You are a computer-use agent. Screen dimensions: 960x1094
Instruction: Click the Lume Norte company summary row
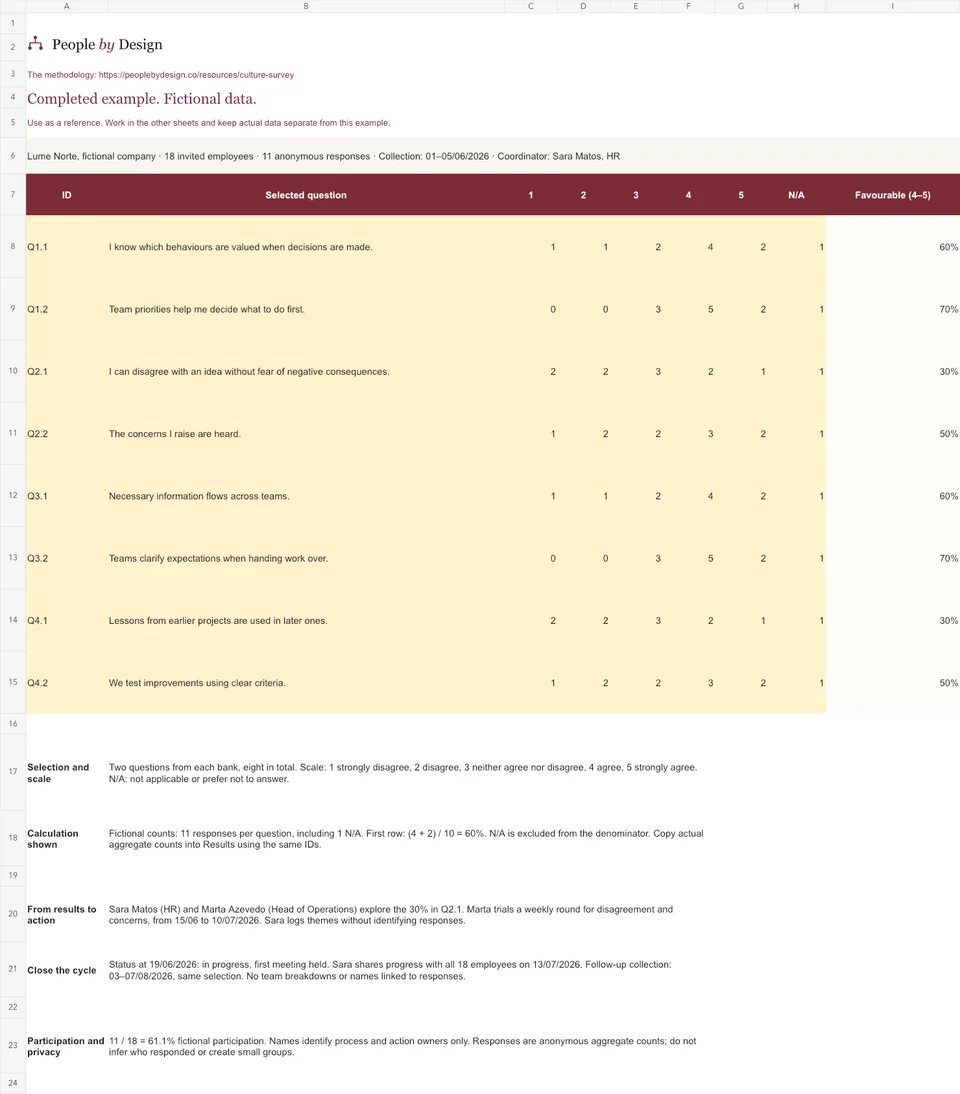pyautogui.click(x=493, y=156)
